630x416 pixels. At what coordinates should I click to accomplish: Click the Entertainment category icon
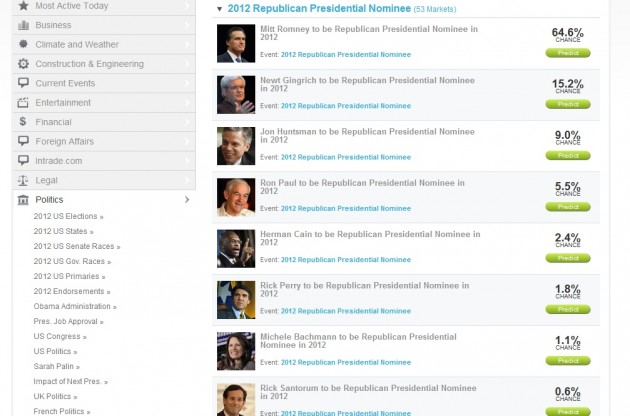[x=23, y=102]
